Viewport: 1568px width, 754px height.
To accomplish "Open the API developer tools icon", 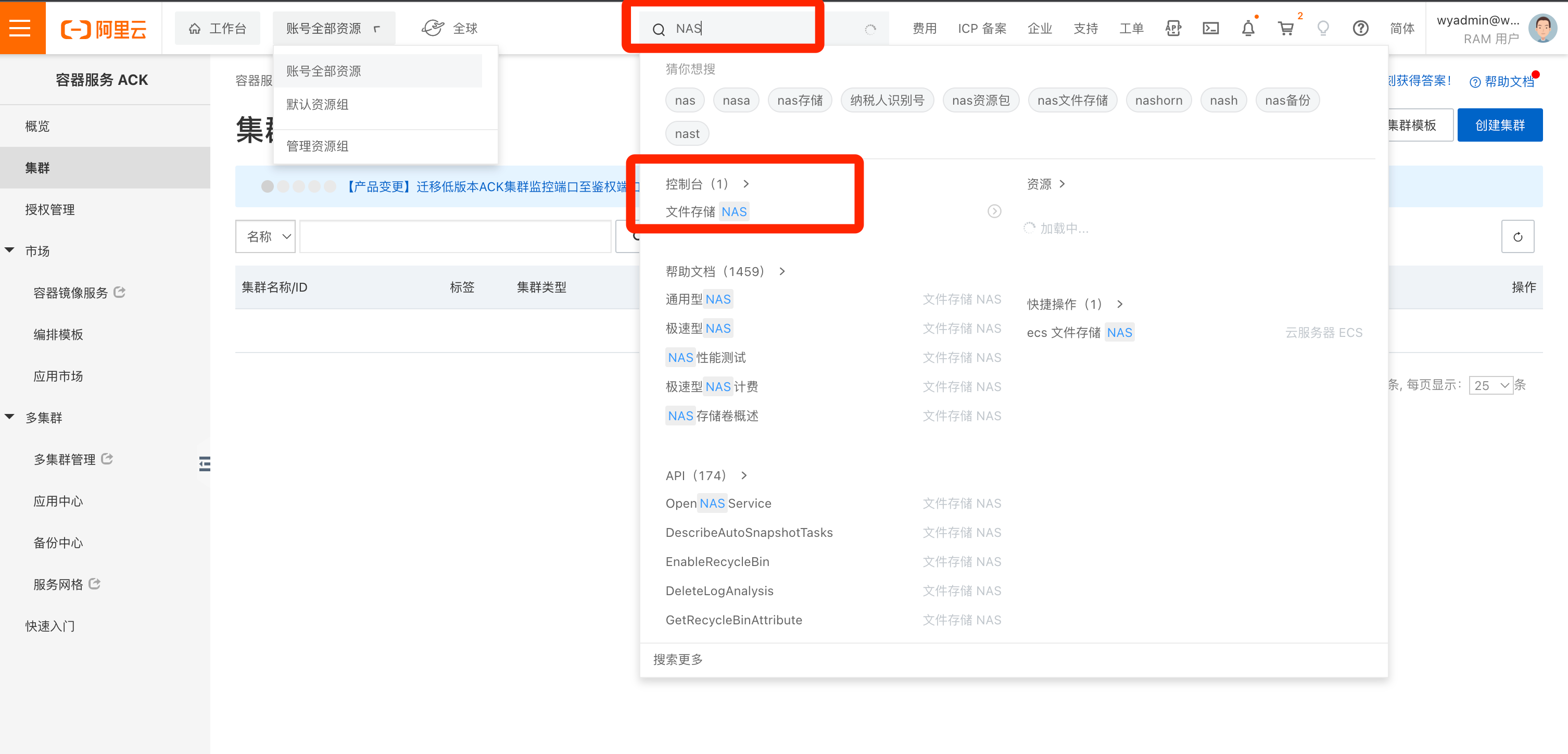I will coord(1173,28).
